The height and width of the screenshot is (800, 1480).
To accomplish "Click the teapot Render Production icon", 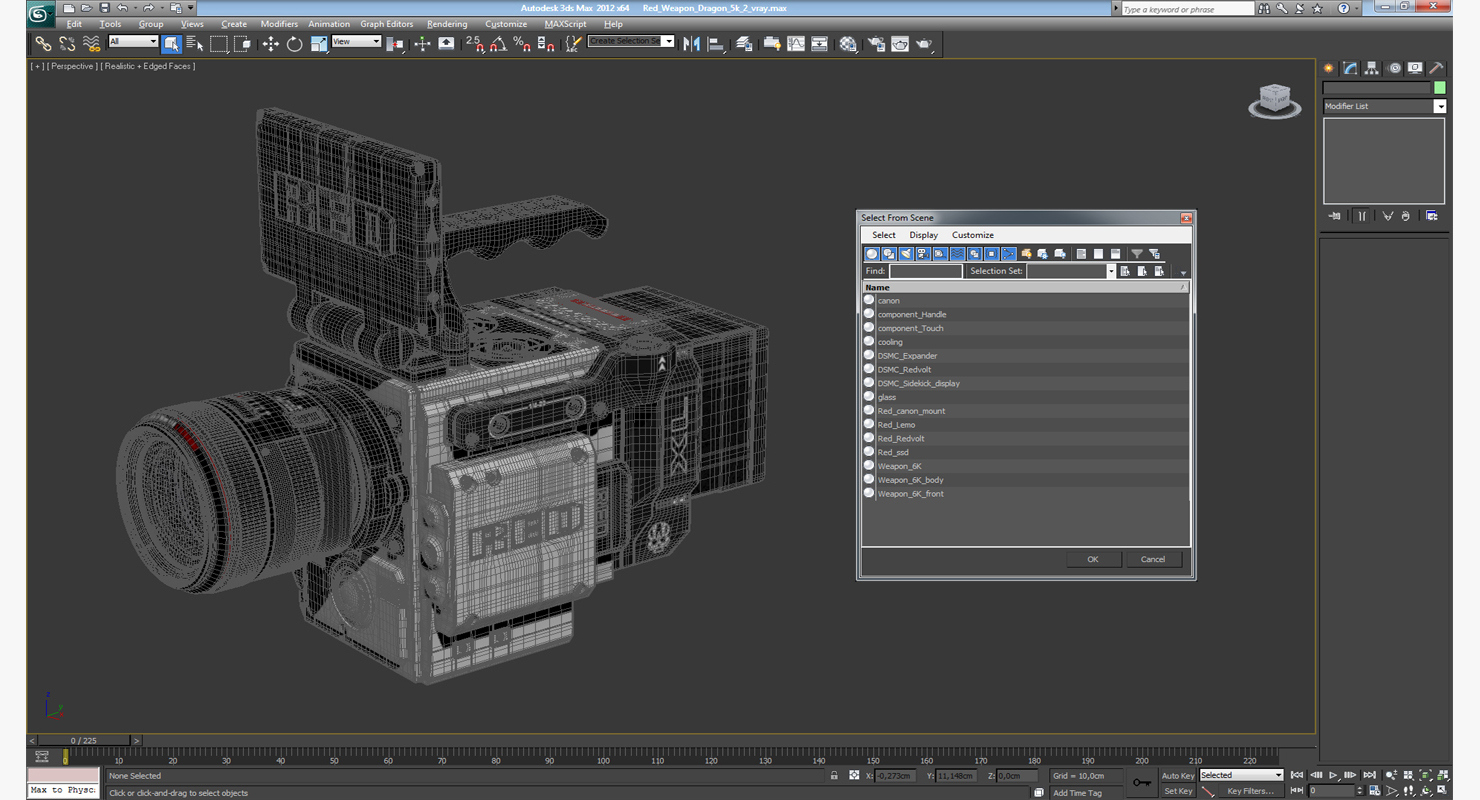I will click(x=924, y=44).
